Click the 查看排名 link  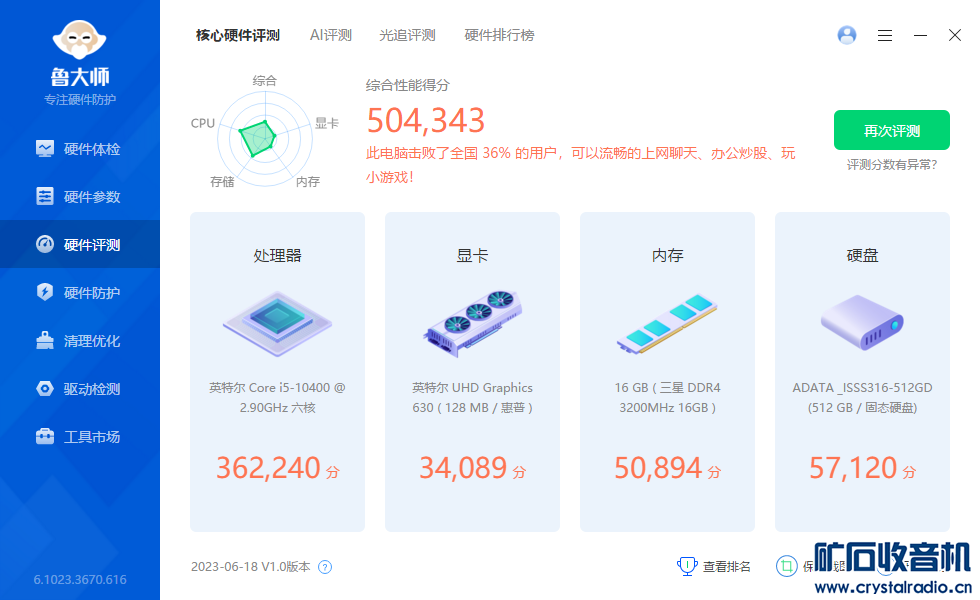pyautogui.click(x=727, y=566)
